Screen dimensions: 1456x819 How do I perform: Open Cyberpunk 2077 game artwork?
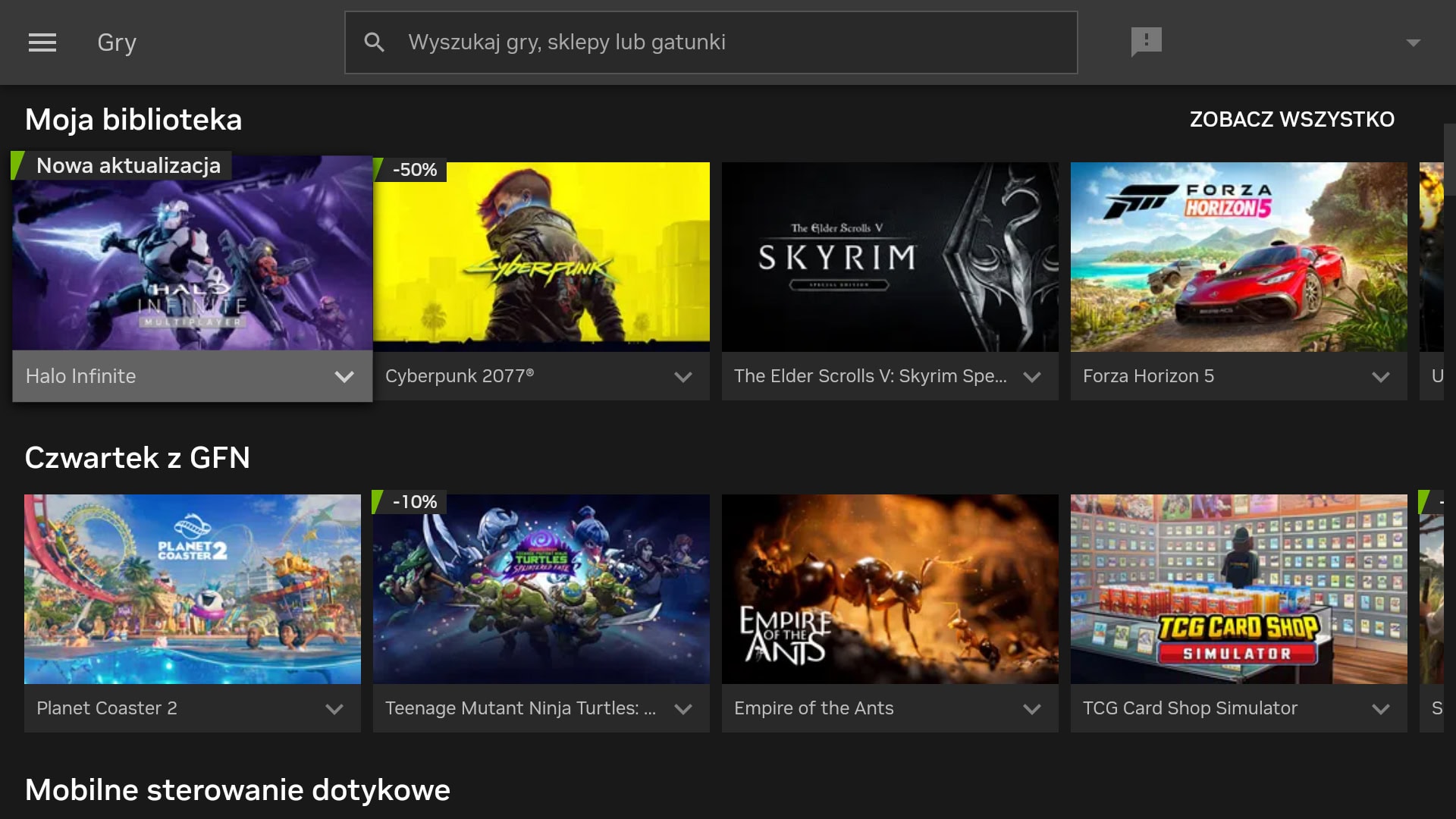(x=541, y=257)
